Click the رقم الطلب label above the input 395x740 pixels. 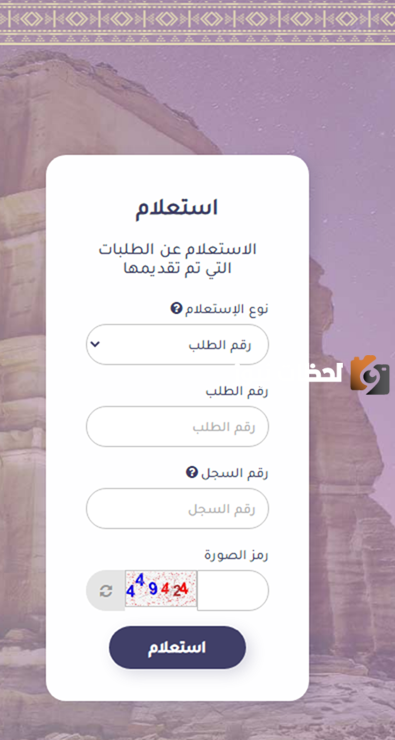237,391
